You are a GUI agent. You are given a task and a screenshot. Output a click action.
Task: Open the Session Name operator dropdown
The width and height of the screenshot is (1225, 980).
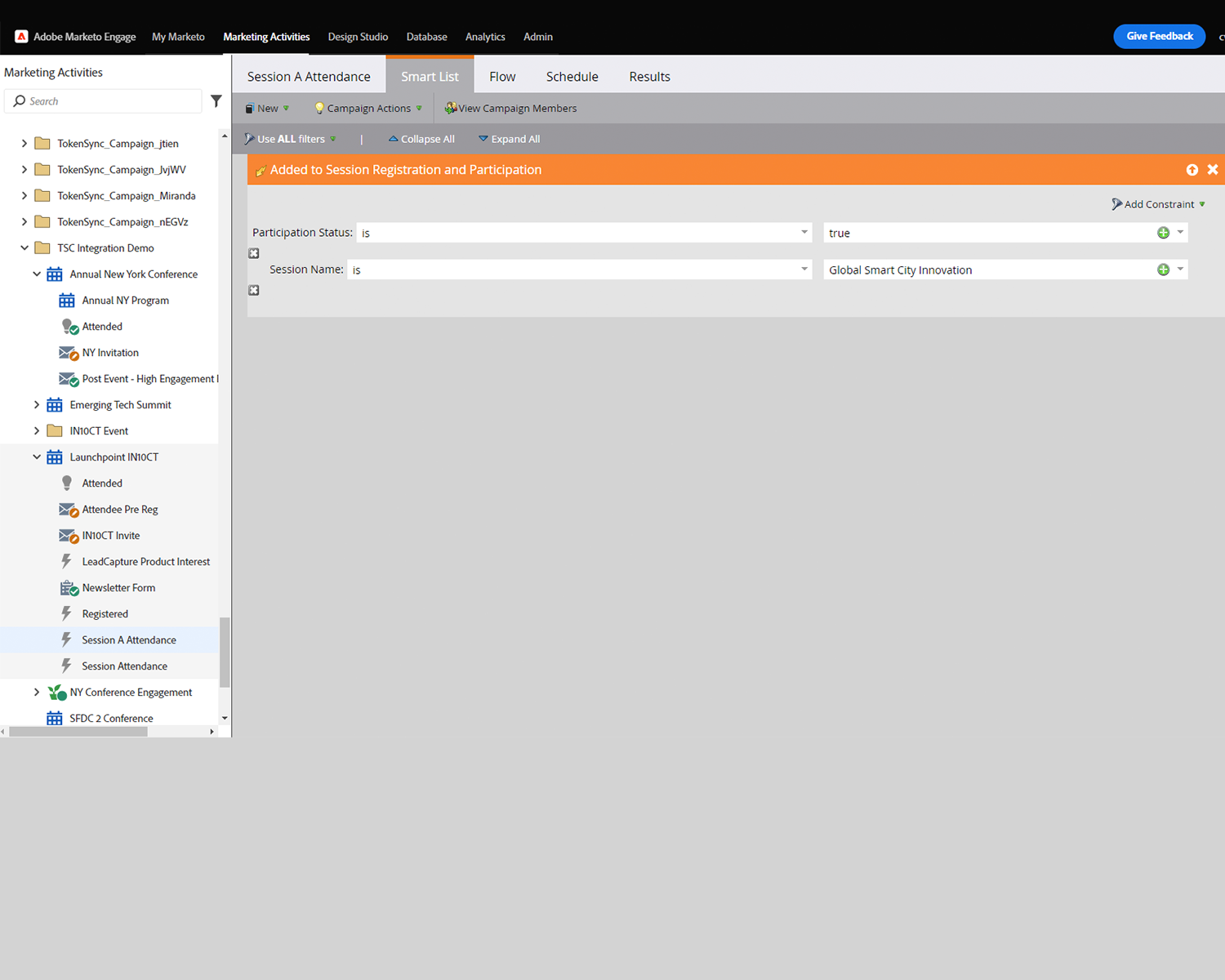(804, 269)
